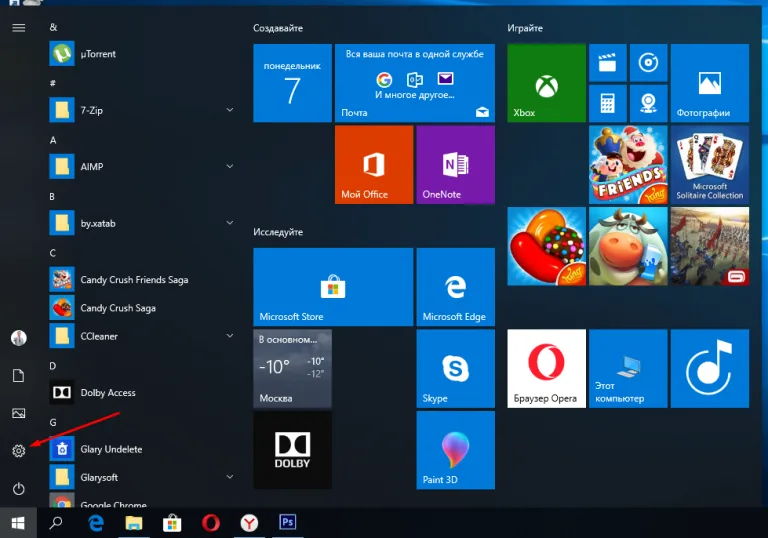Open the Skype tile
The width and height of the screenshot is (768, 538).
456,368
